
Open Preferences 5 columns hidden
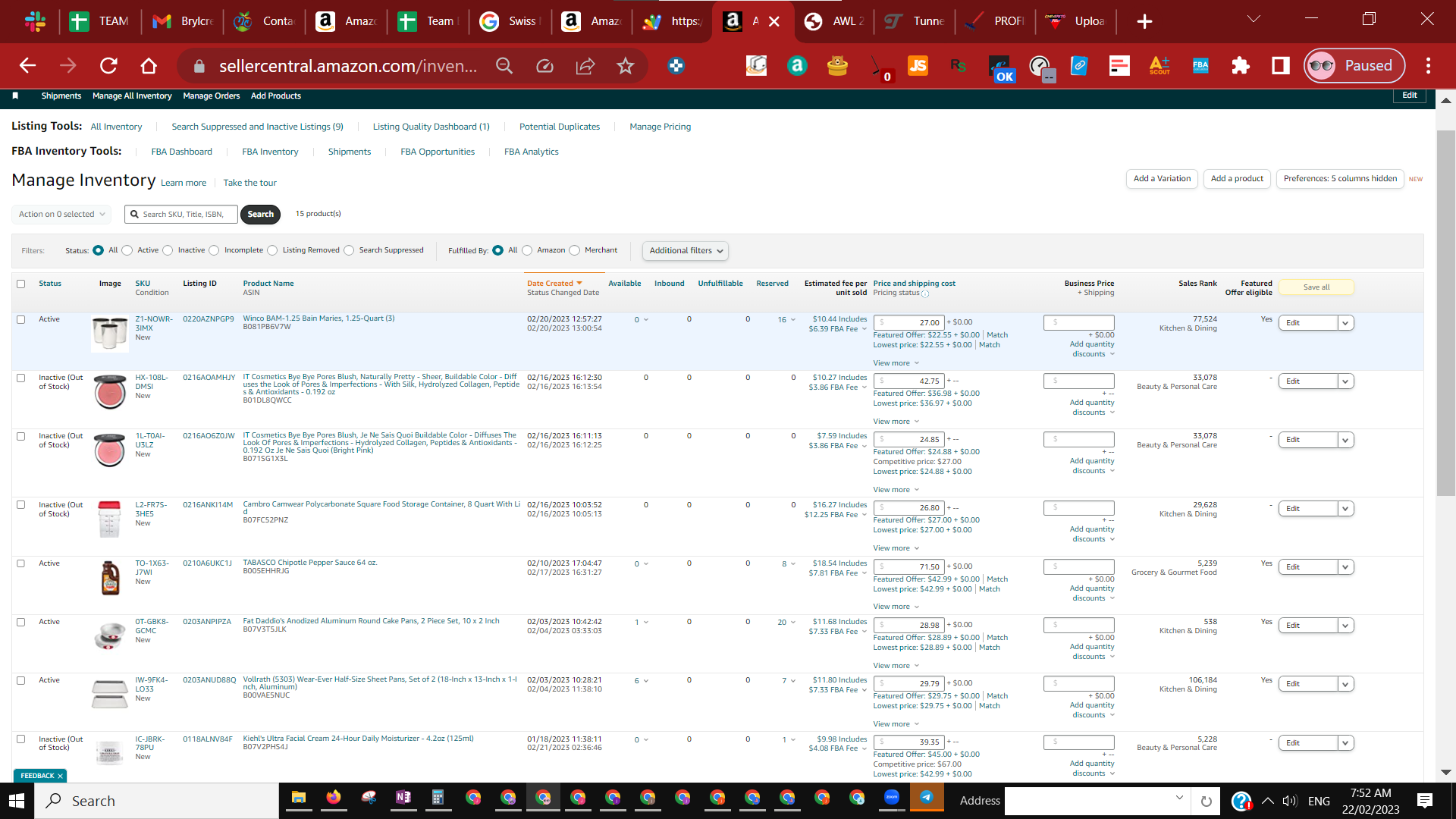1340,179
